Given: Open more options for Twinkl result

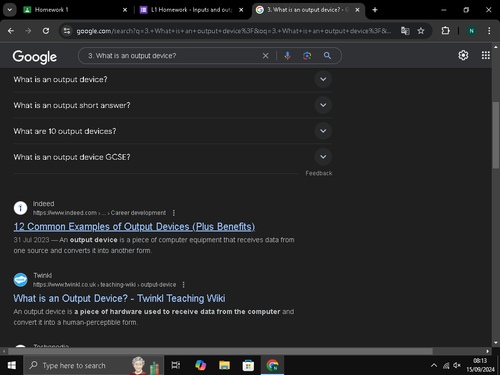Looking at the screenshot, I should [x=184, y=285].
